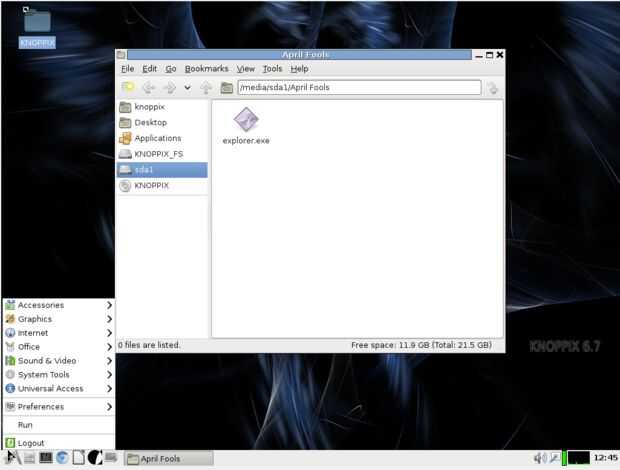Choose Logout from the start menu
620x470 pixels.
pyautogui.click(x=59, y=443)
